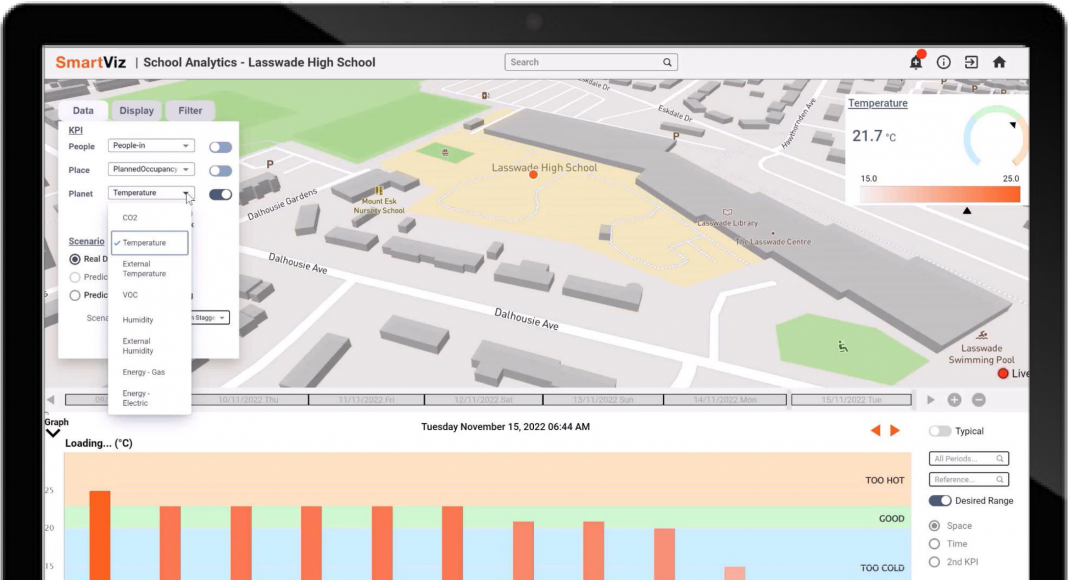The height and width of the screenshot is (580, 1068).
Task: Open the Temperature link in legend panel
Action: tap(878, 103)
